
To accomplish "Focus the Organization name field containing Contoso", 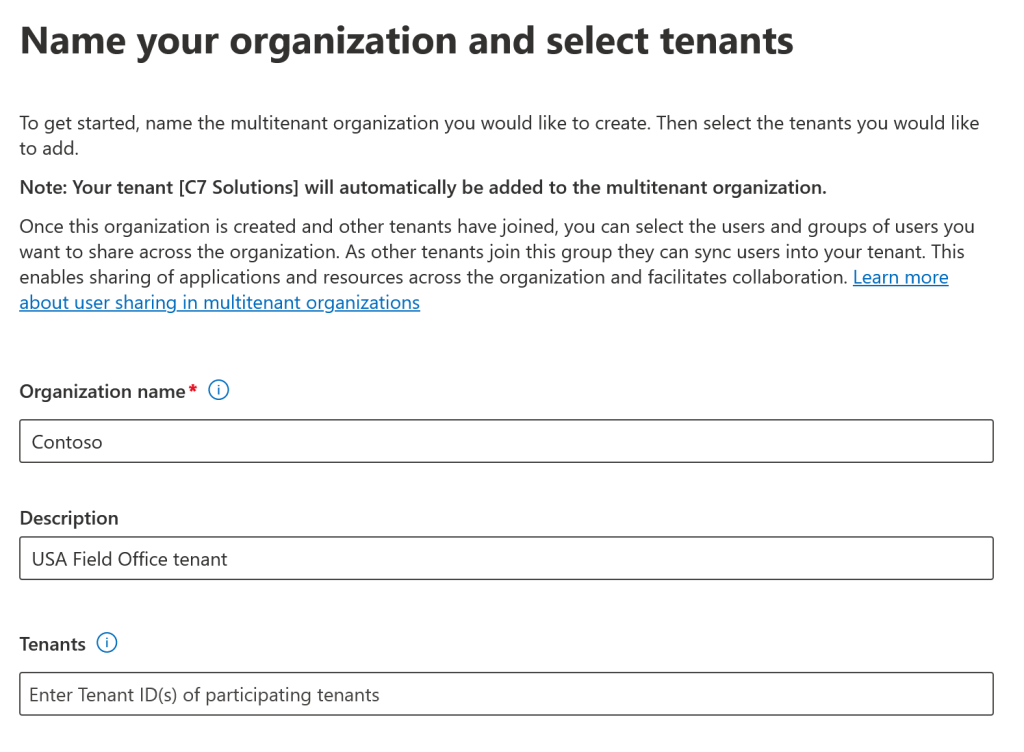I will click(x=506, y=441).
